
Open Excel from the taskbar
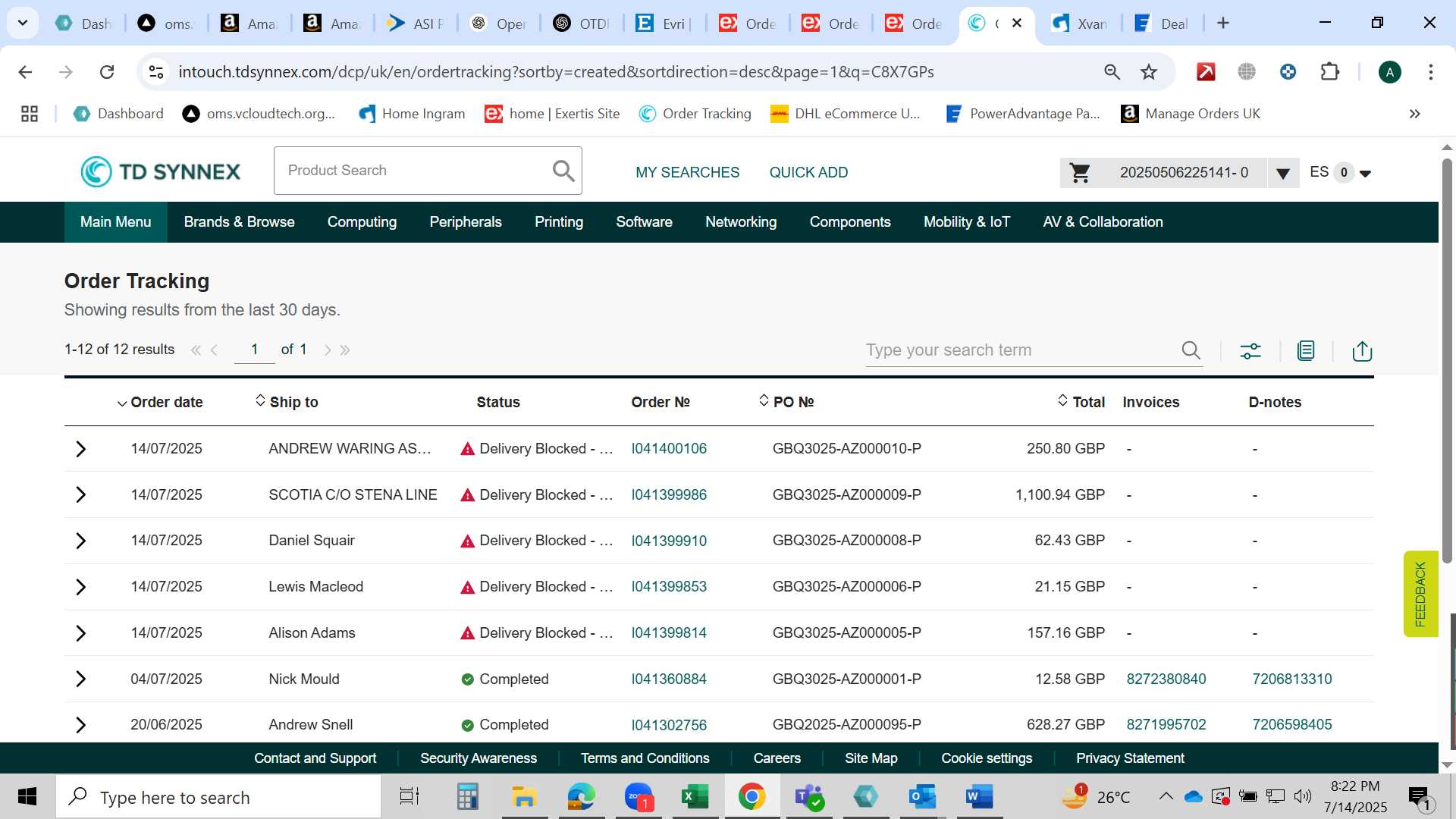point(695,797)
